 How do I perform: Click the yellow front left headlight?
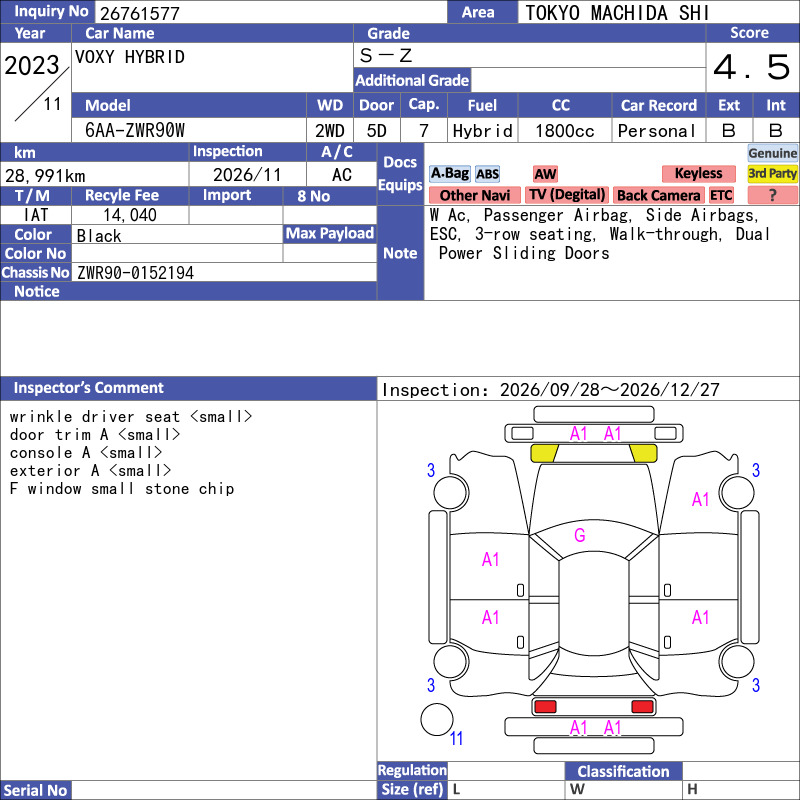click(x=545, y=453)
